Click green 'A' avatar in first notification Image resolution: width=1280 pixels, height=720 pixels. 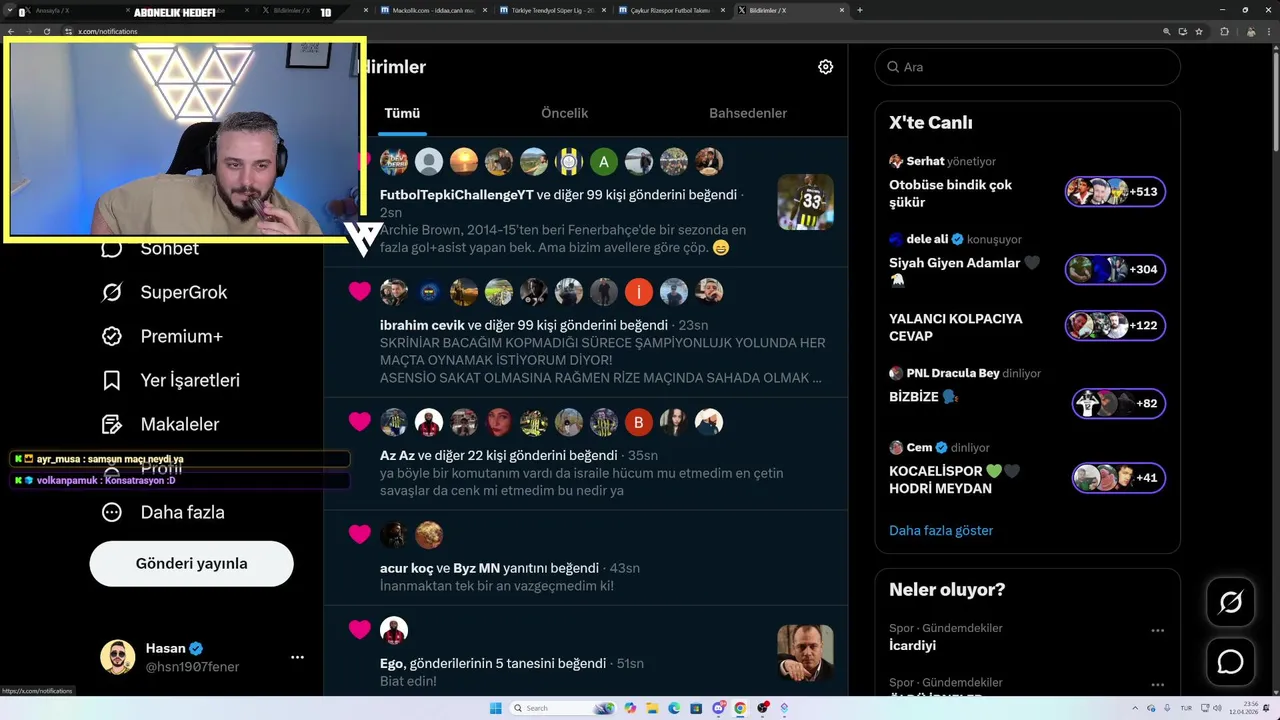pos(604,162)
